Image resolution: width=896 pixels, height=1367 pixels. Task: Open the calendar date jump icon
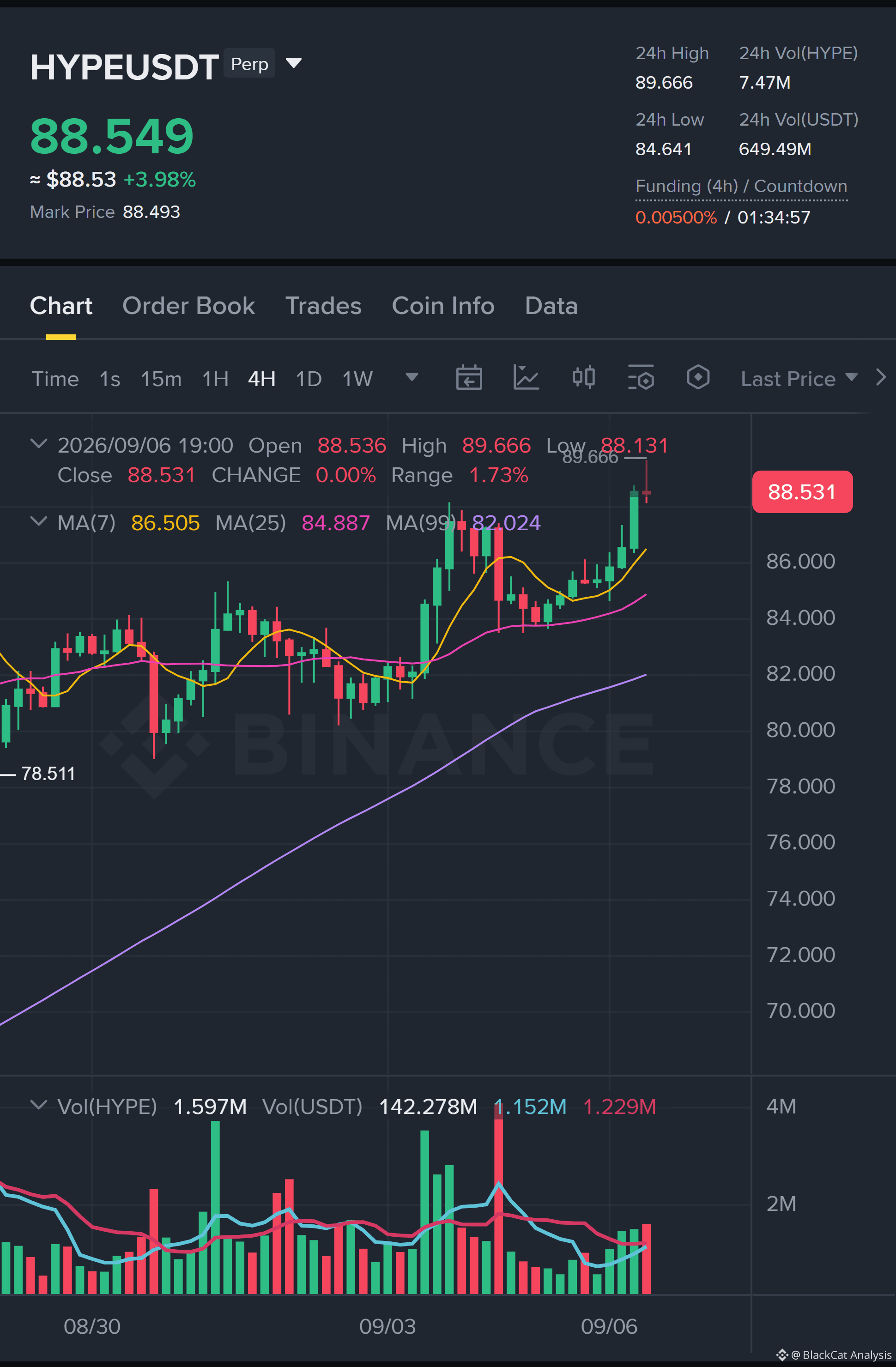[x=469, y=378]
